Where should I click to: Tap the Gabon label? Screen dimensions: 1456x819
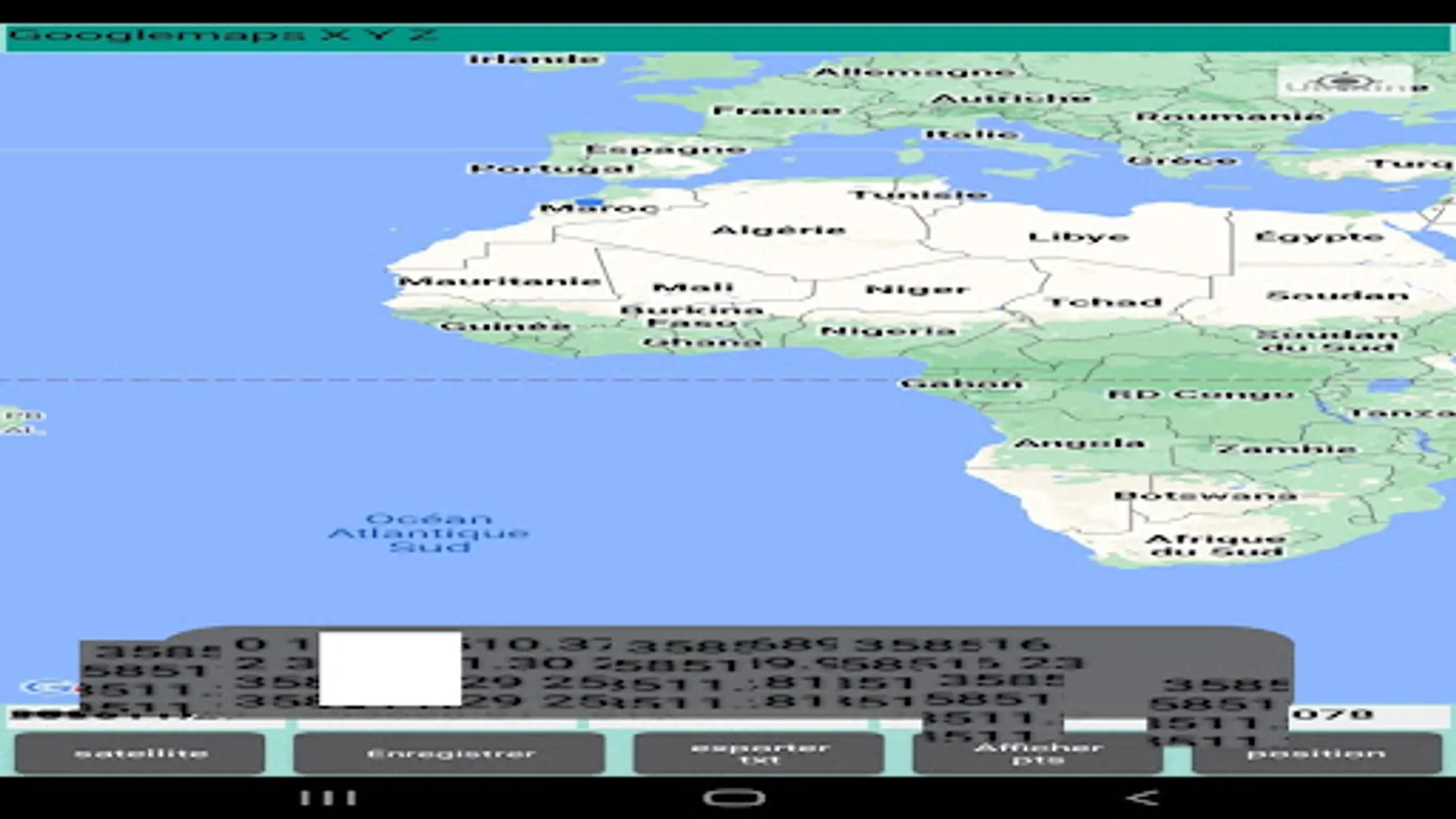(961, 384)
